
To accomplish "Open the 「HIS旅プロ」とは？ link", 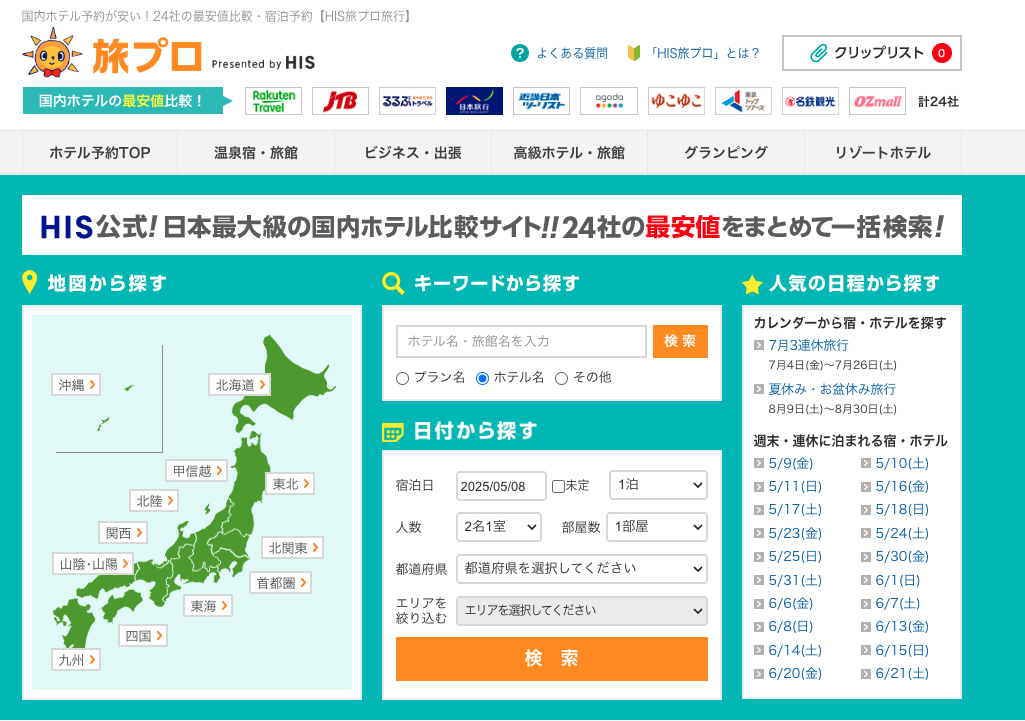I will pyautogui.click(x=703, y=53).
